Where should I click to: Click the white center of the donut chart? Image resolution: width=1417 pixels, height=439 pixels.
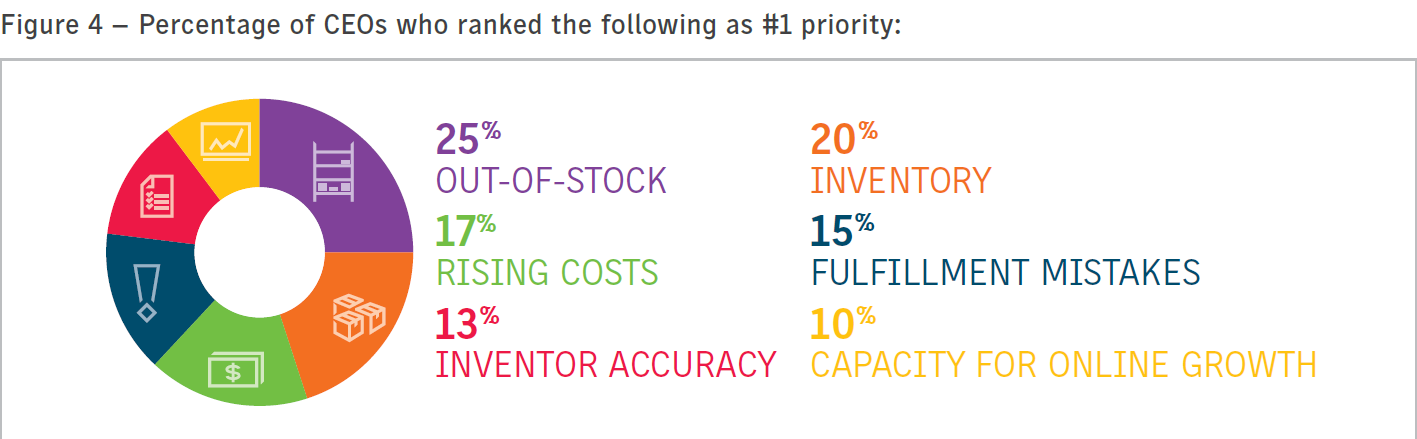[260, 251]
